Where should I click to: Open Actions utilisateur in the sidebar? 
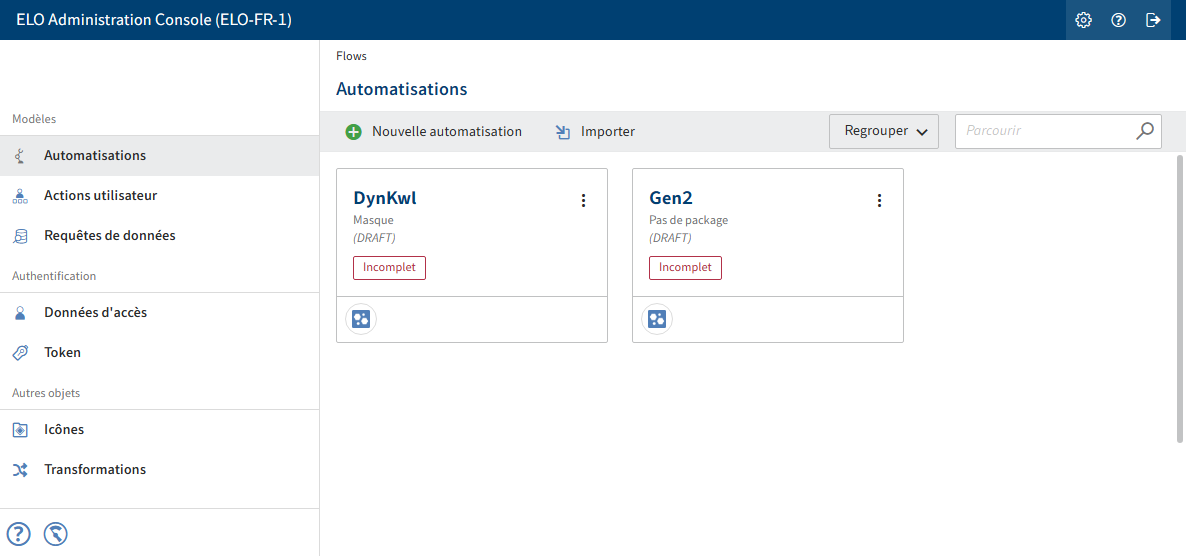pos(160,196)
